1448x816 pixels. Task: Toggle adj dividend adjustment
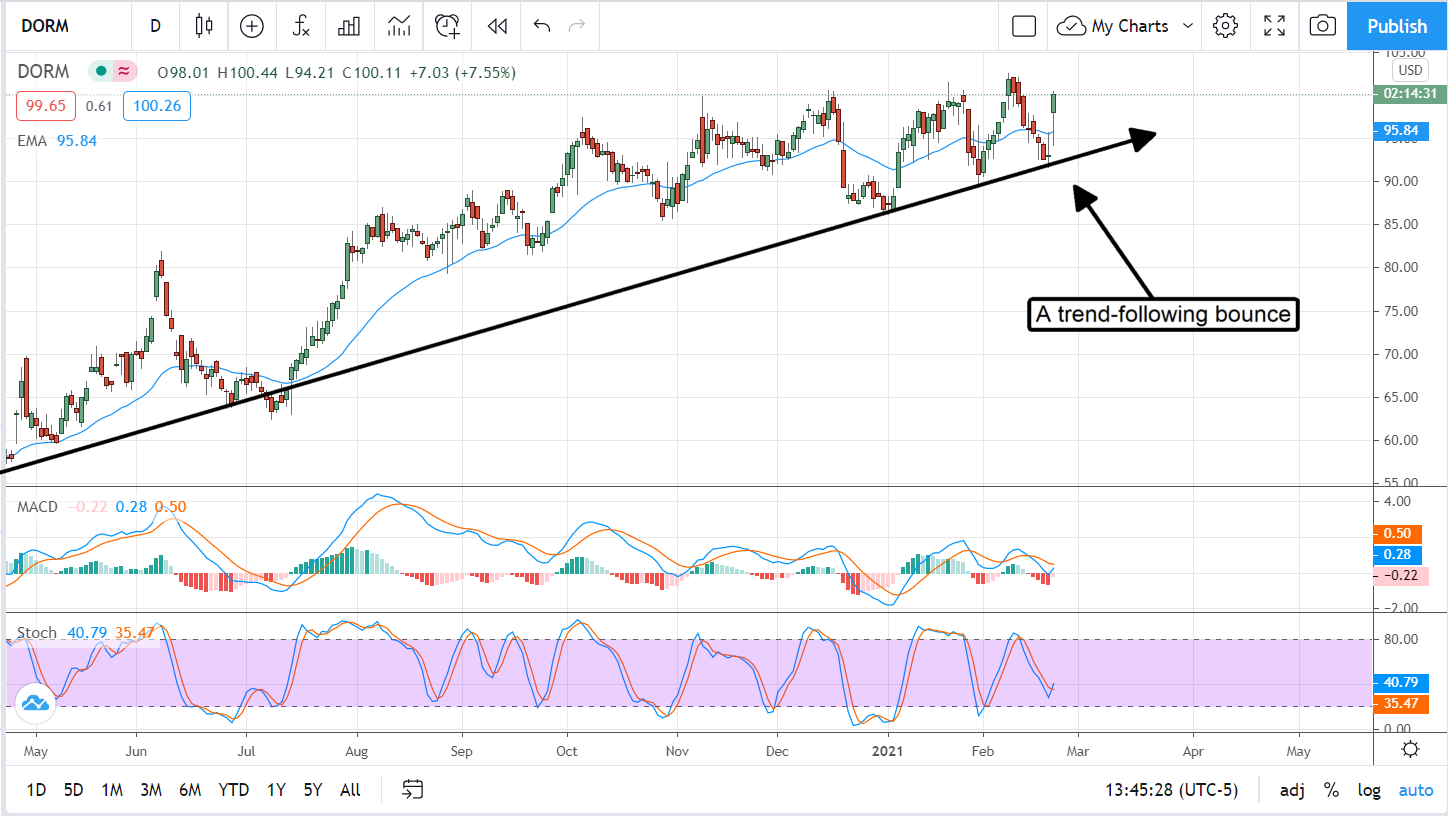1292,790
